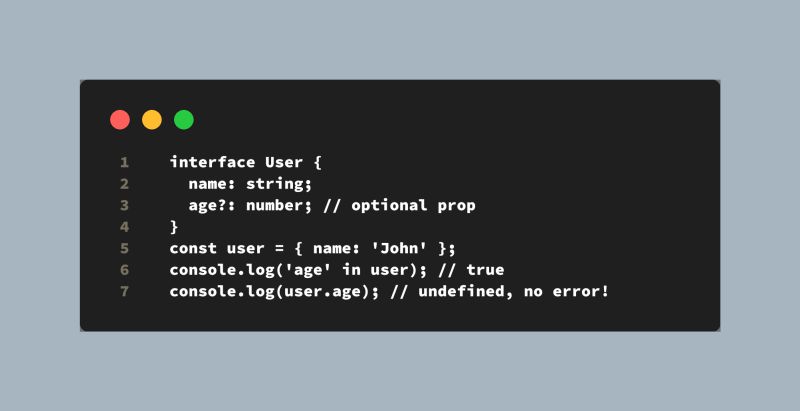Click the 'User' identifier on line 1
800x411 pixels.
pyautogui.click(x=284, y=163)
